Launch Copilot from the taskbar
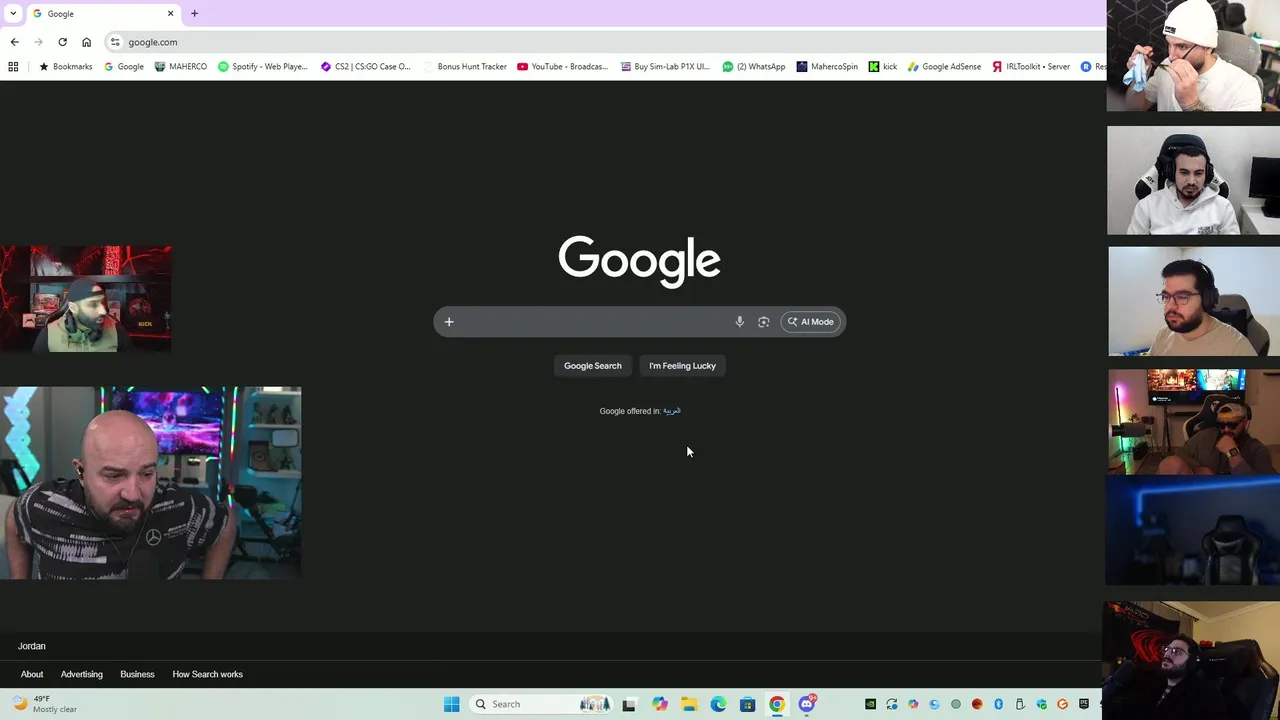The image size is (1280, 720). pos(660,704)
